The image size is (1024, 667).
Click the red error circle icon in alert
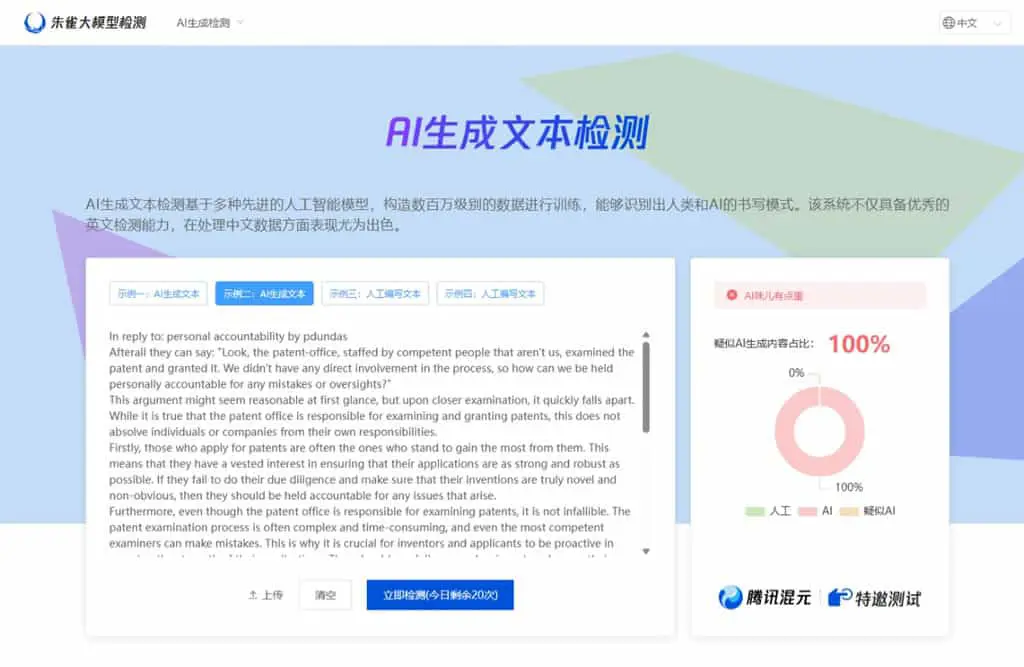click(731, 295)
